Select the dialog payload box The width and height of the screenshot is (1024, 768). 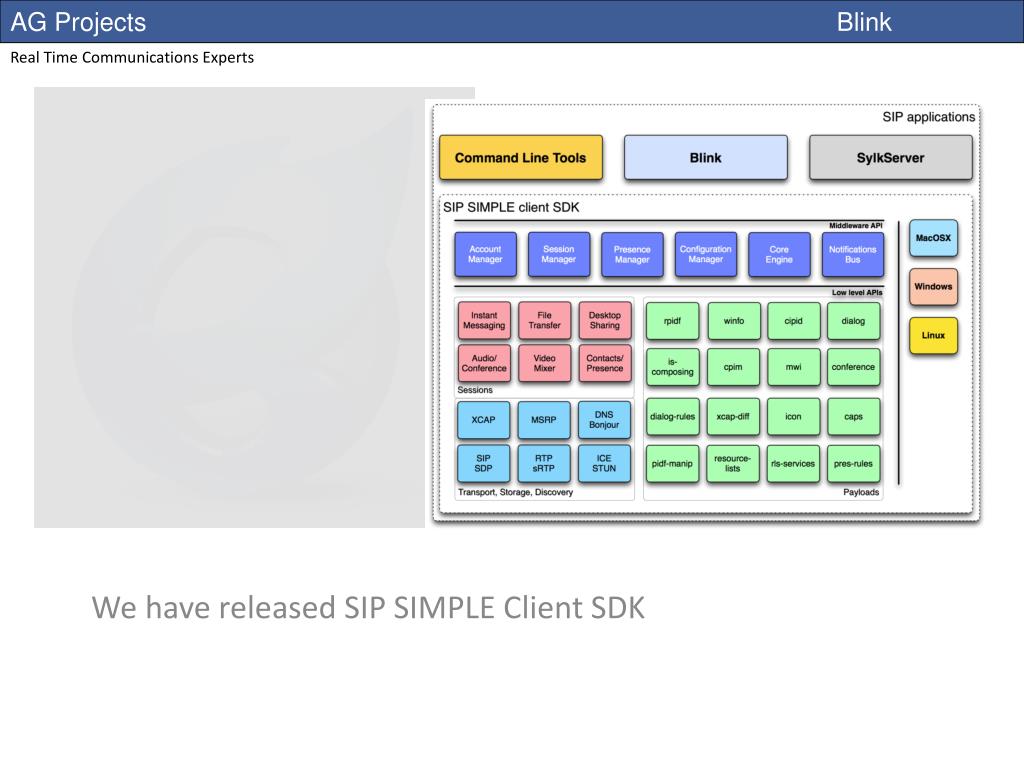pyautogui.click(x=853, y=321)
